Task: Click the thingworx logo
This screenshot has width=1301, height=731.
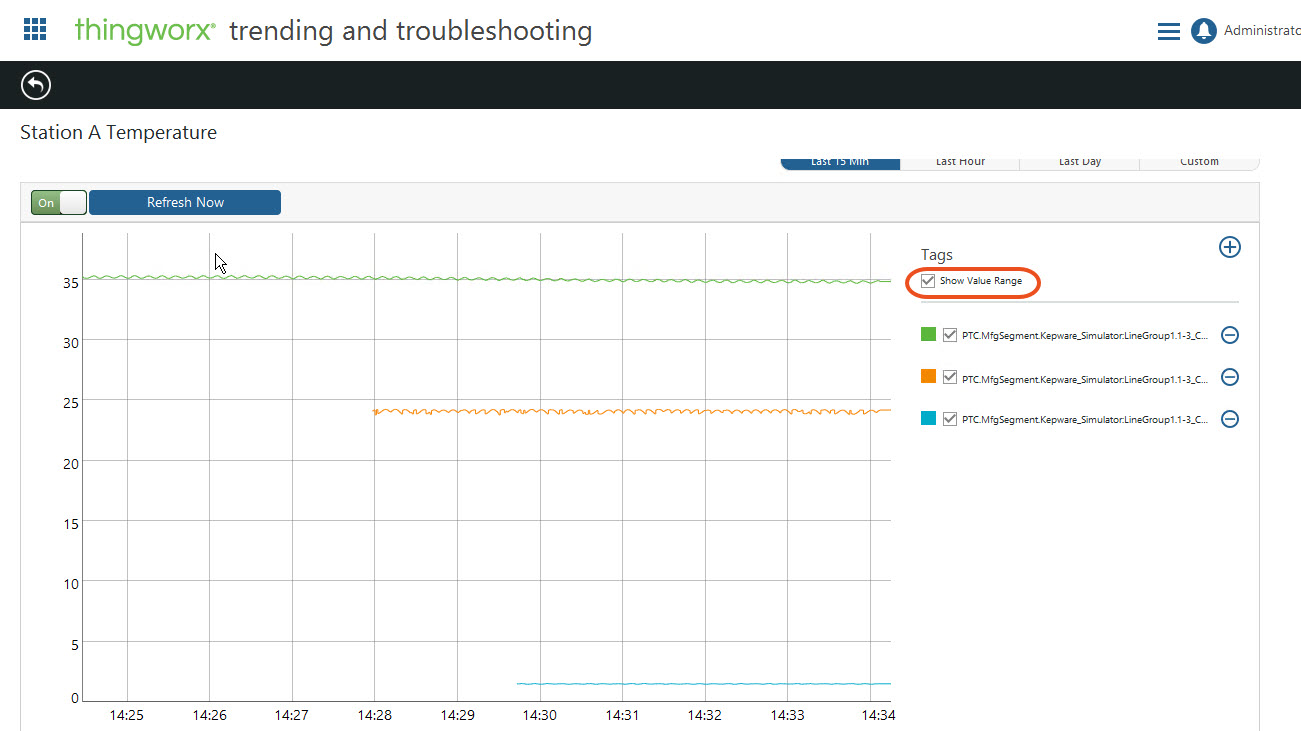Action: (144, 30)
